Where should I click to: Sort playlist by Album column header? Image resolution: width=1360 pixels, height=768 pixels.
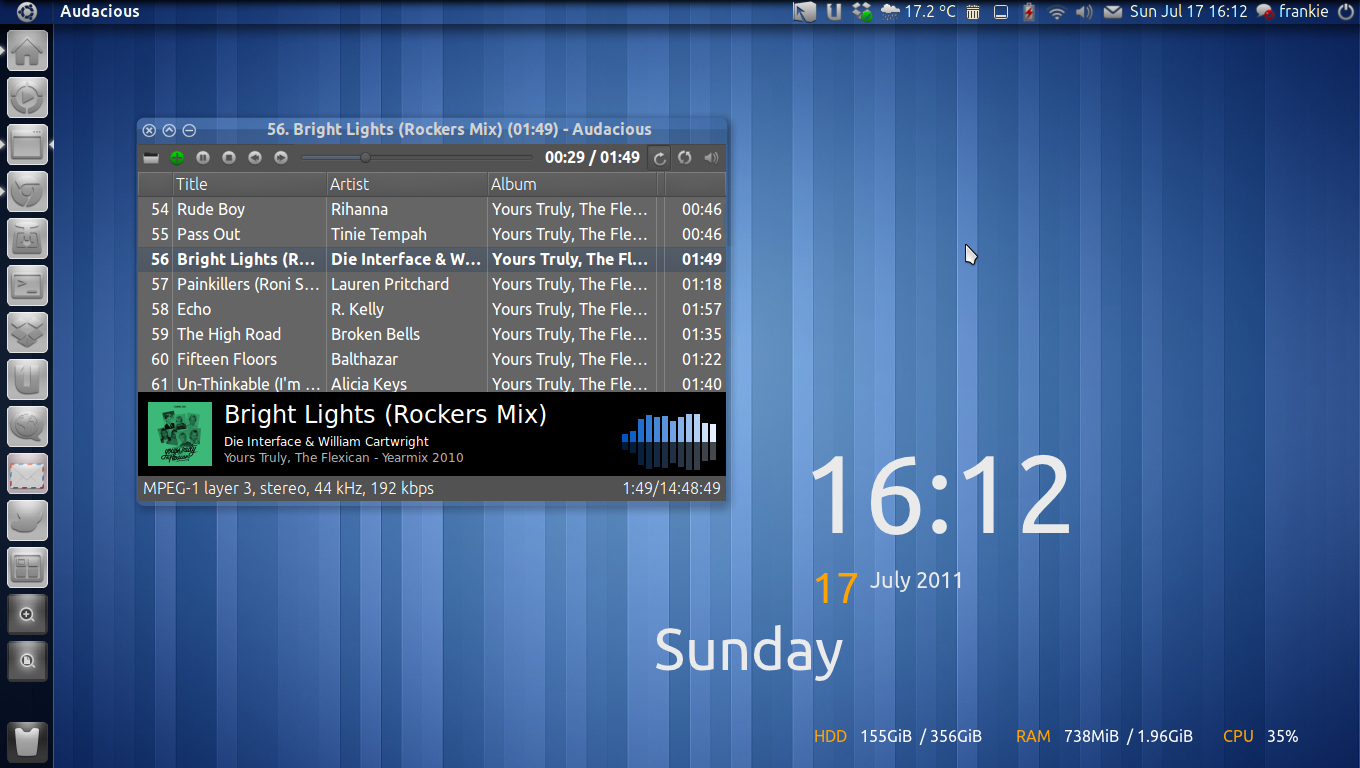pos(573,184)
